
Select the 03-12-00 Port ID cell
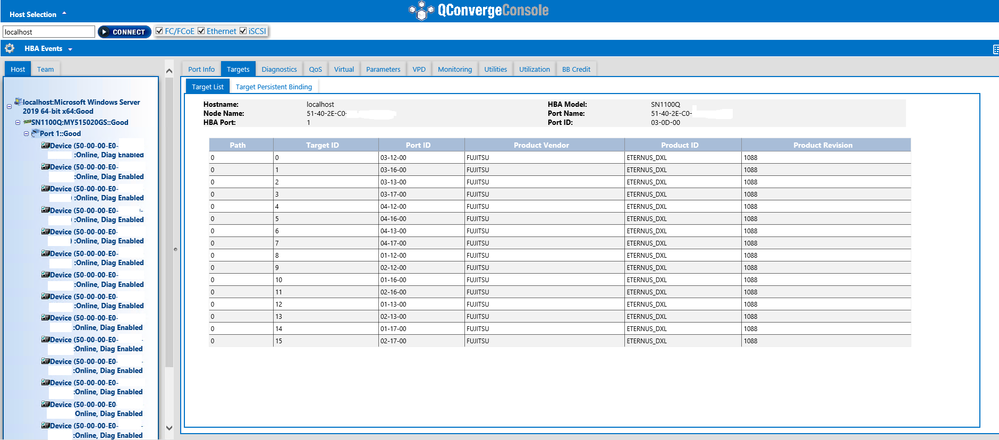click(x=421, y=157)
